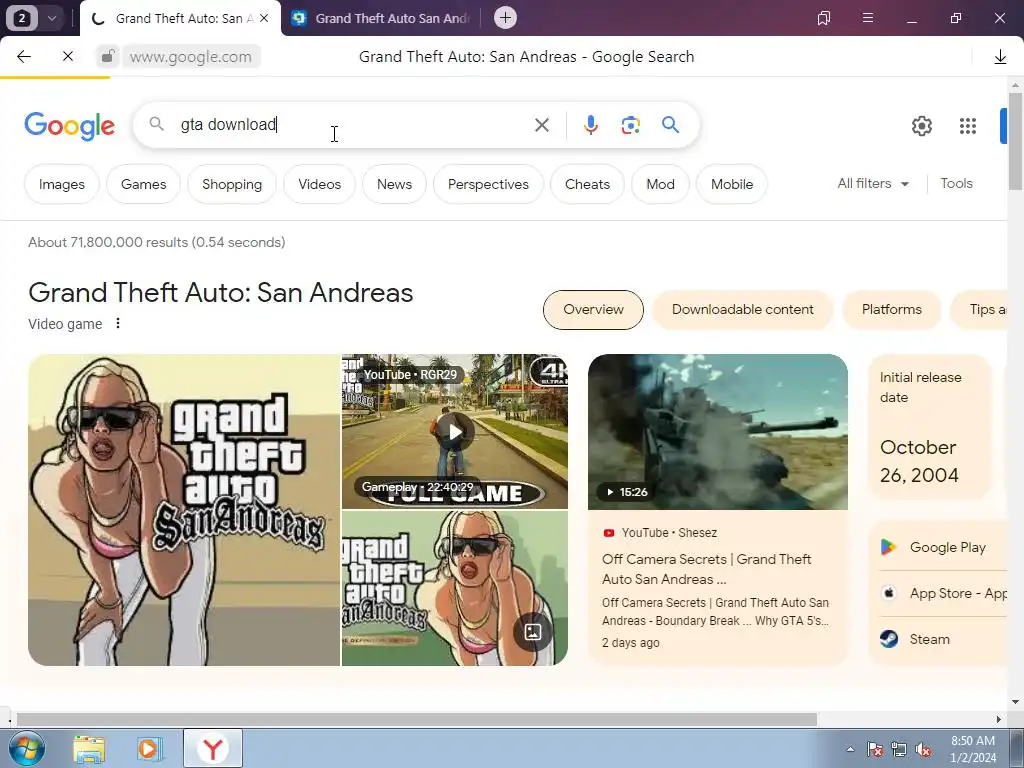The height and width of the screenshot is (768, 1024).
Task: Click Yandex browser taskbar icon
Action: 213,748
